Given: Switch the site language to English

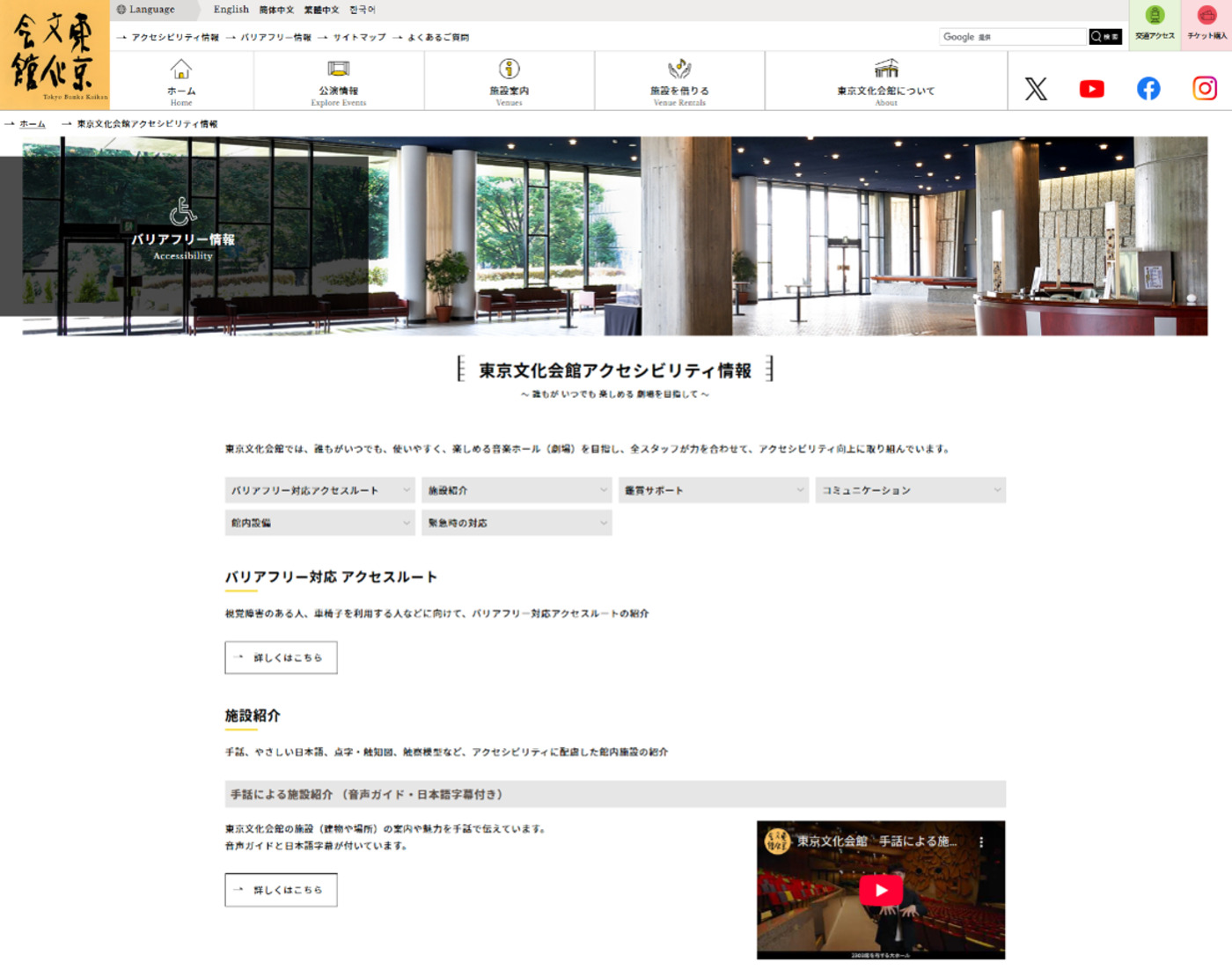Looking at the screenshot, I should [x=231, y=9].
